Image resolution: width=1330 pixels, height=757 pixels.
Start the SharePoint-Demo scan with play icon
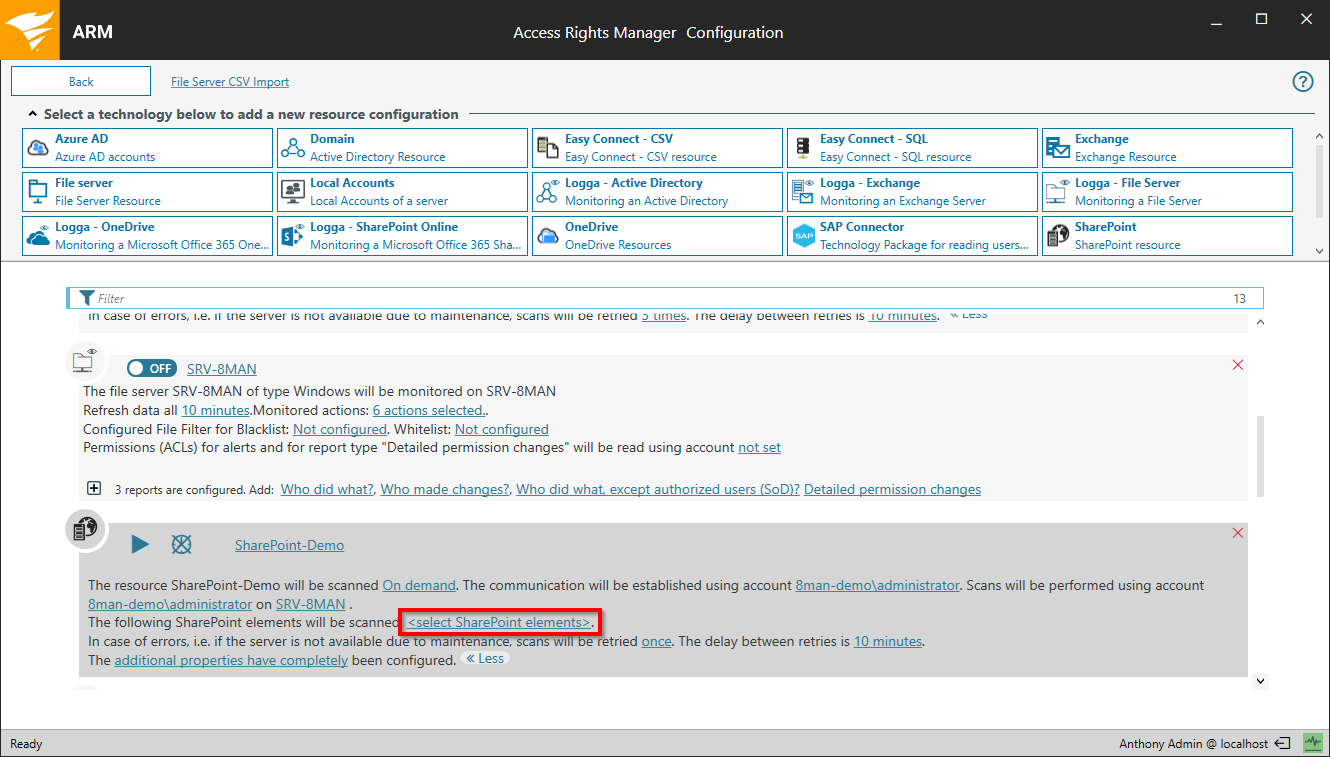tap(140, 544)
